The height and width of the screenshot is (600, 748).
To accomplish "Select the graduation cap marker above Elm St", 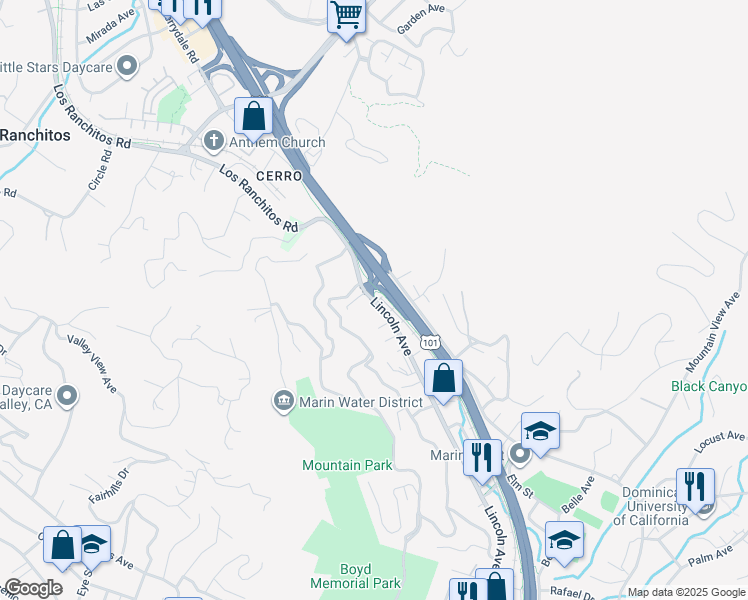I will (x=540, y=434).
